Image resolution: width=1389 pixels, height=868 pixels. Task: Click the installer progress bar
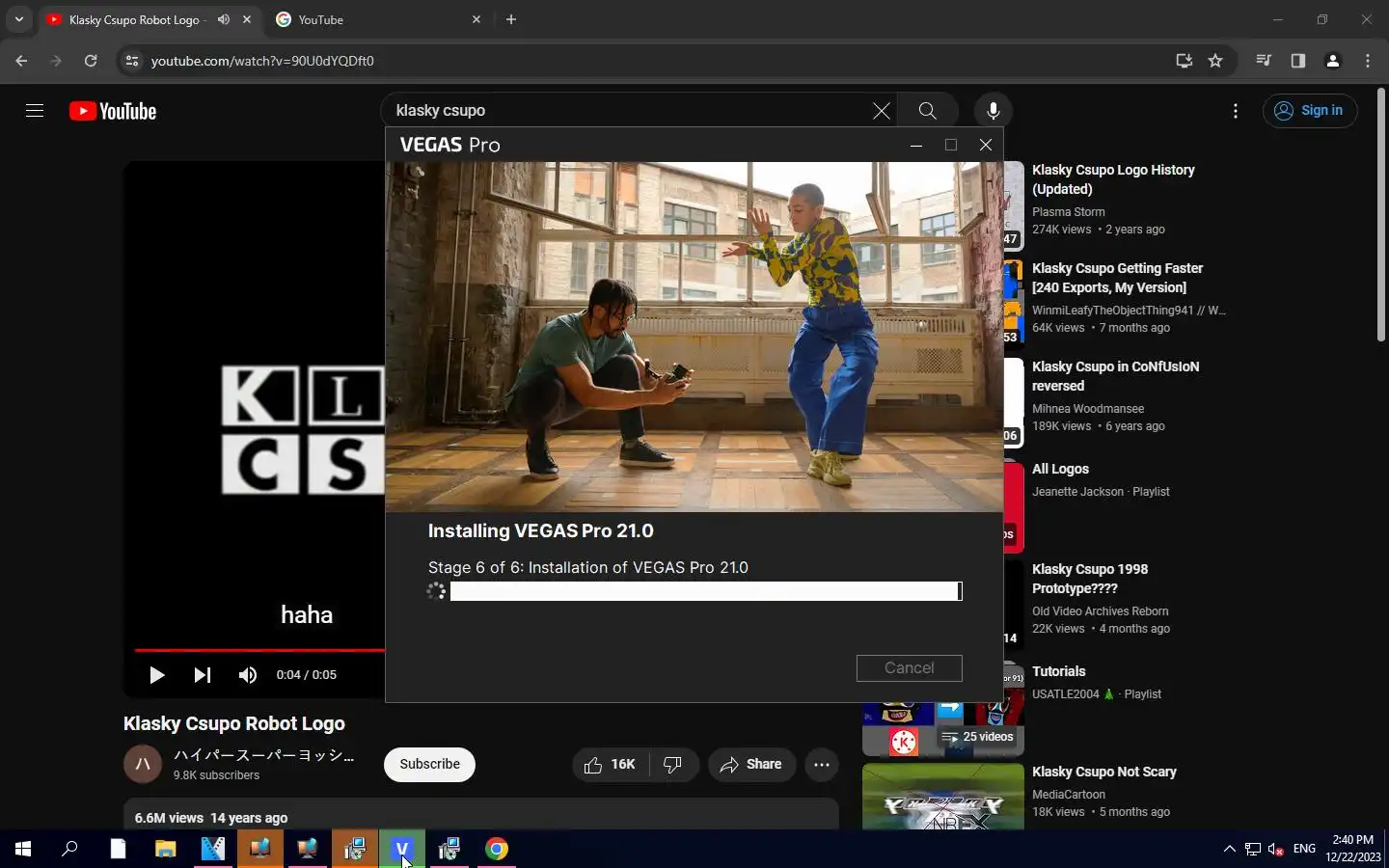(706, 591)
